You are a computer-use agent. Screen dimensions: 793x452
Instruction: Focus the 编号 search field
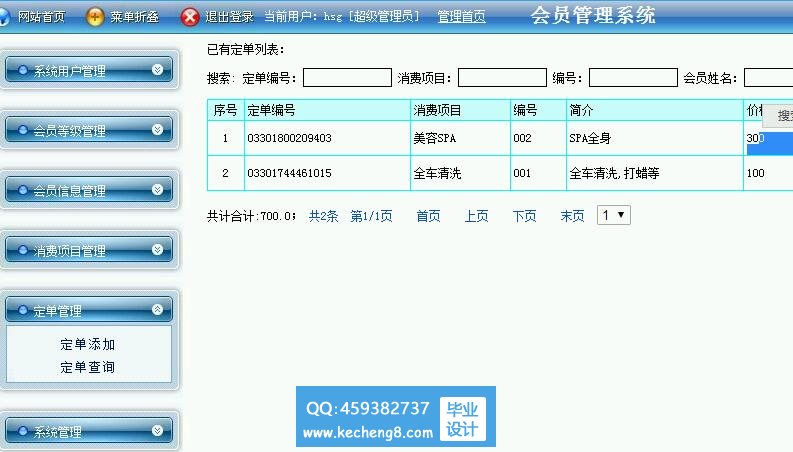pyautogui.click(x=633, y=78)
